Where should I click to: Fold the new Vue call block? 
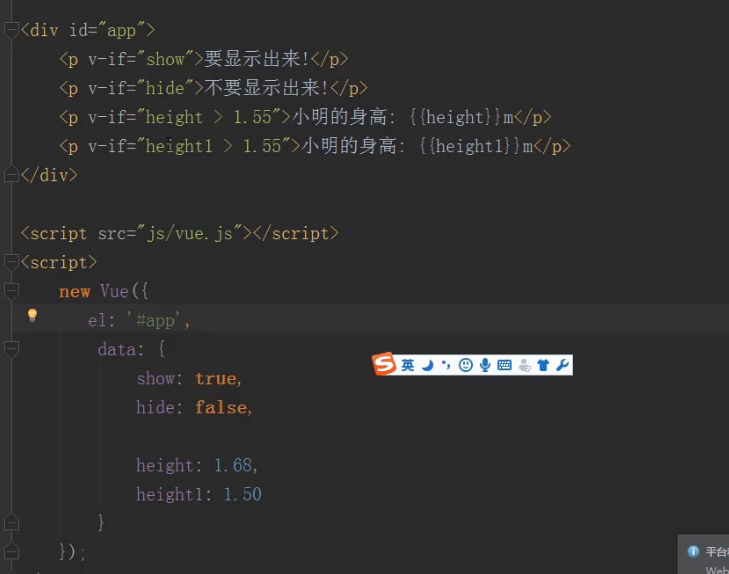[x=11, y=291]
